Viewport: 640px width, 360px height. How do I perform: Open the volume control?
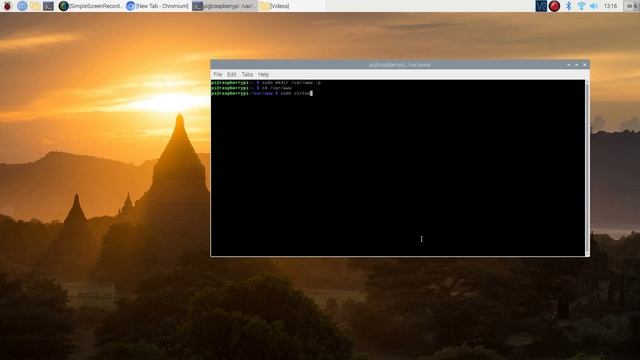tap(594, 6)
